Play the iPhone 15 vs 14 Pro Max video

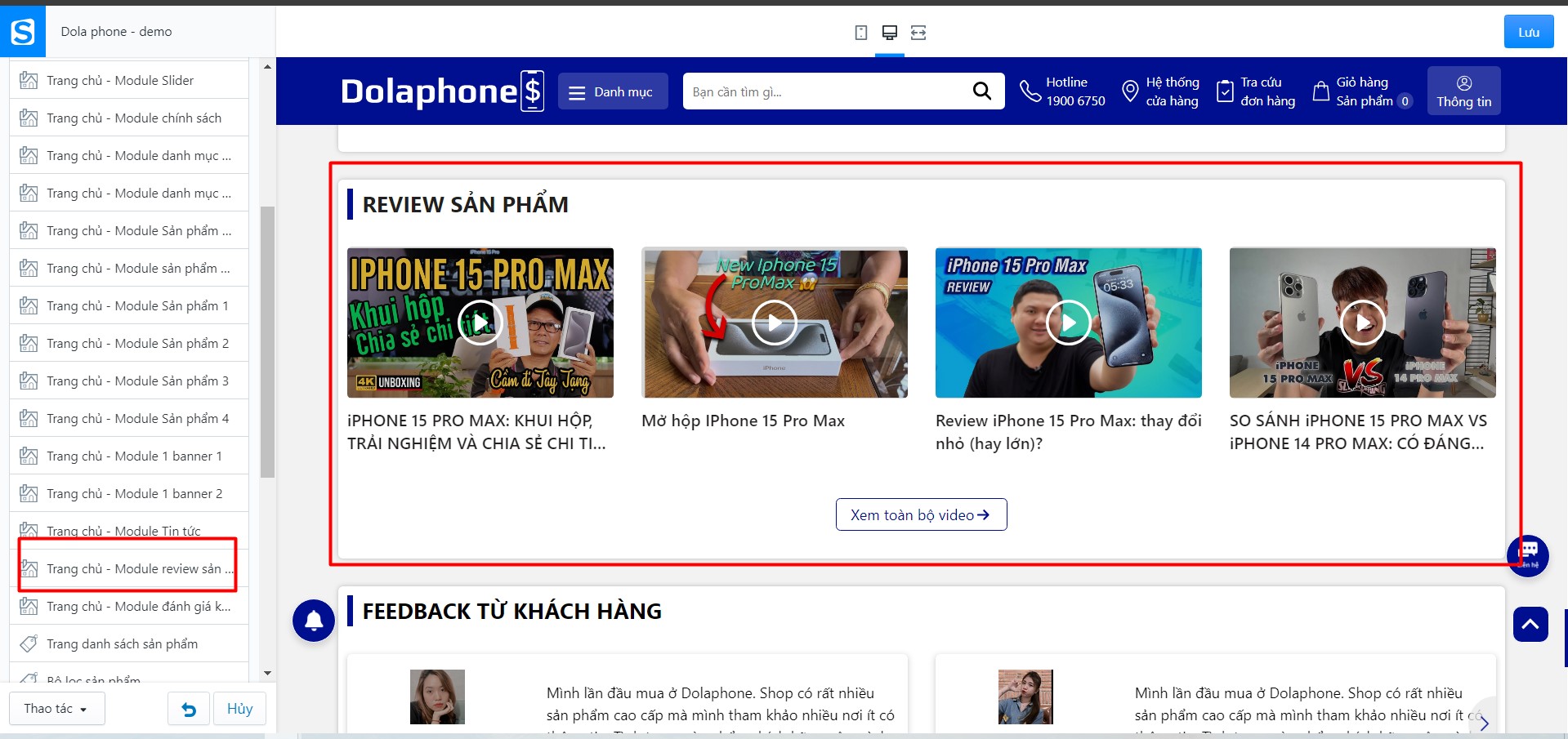[1363, 323]
